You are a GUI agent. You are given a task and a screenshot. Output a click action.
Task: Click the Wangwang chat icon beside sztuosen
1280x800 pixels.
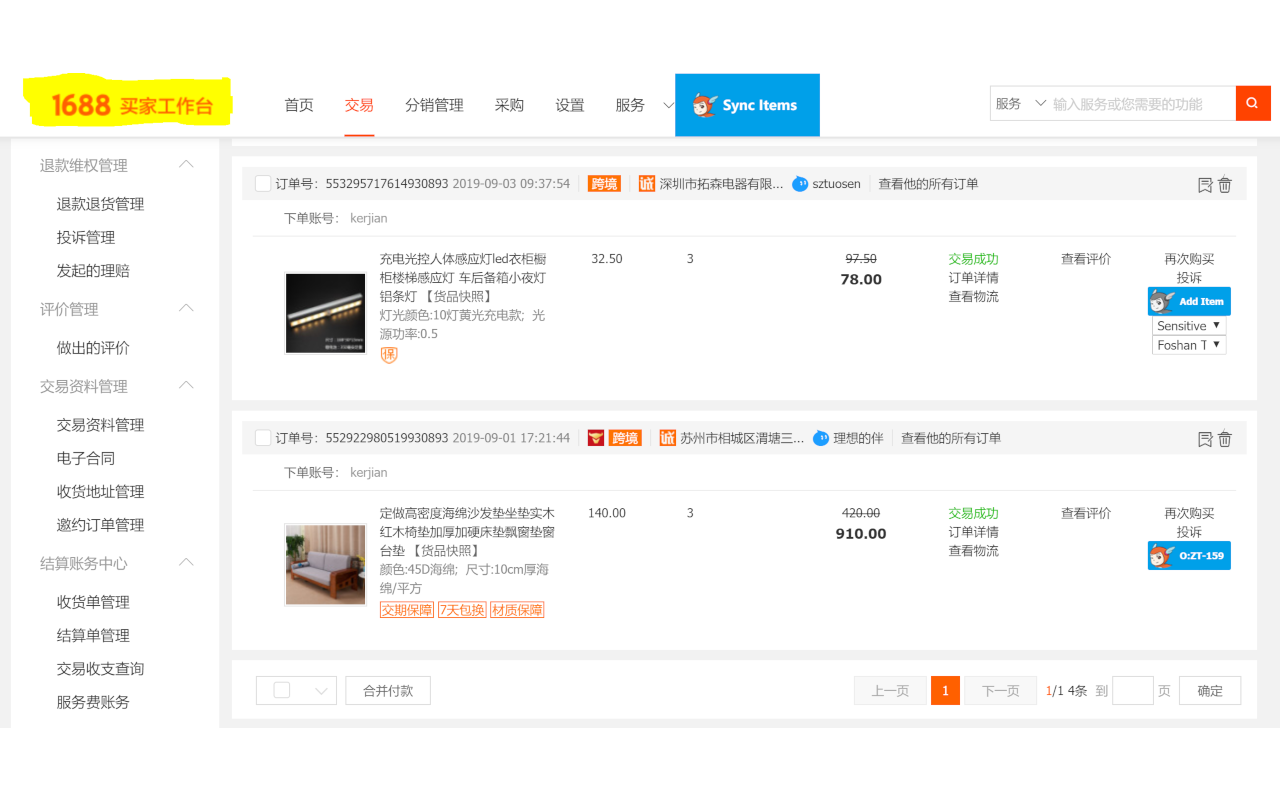pyautogui.click(x=800, y=184)
